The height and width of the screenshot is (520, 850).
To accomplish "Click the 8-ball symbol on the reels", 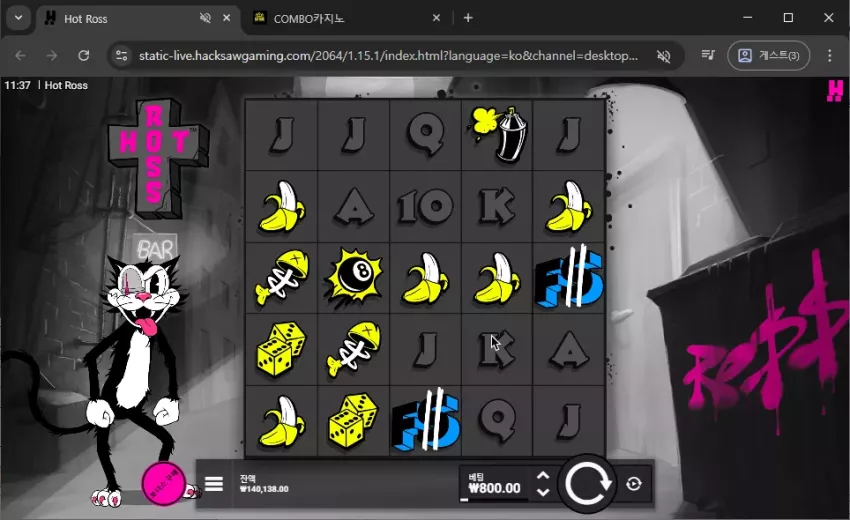I will (x=353, y=278).
